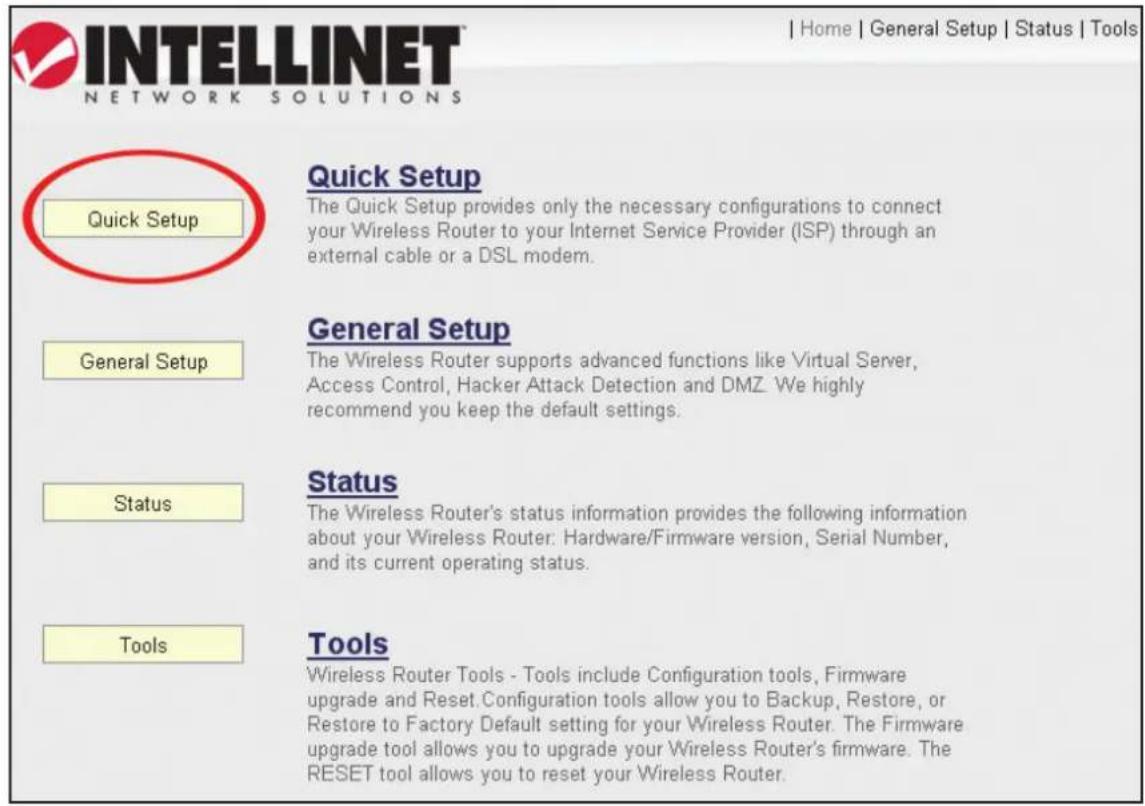The width and height of the screenshot is (1145, 806).
Task: Click the General Setup yellow button
Action: (143, 360)
